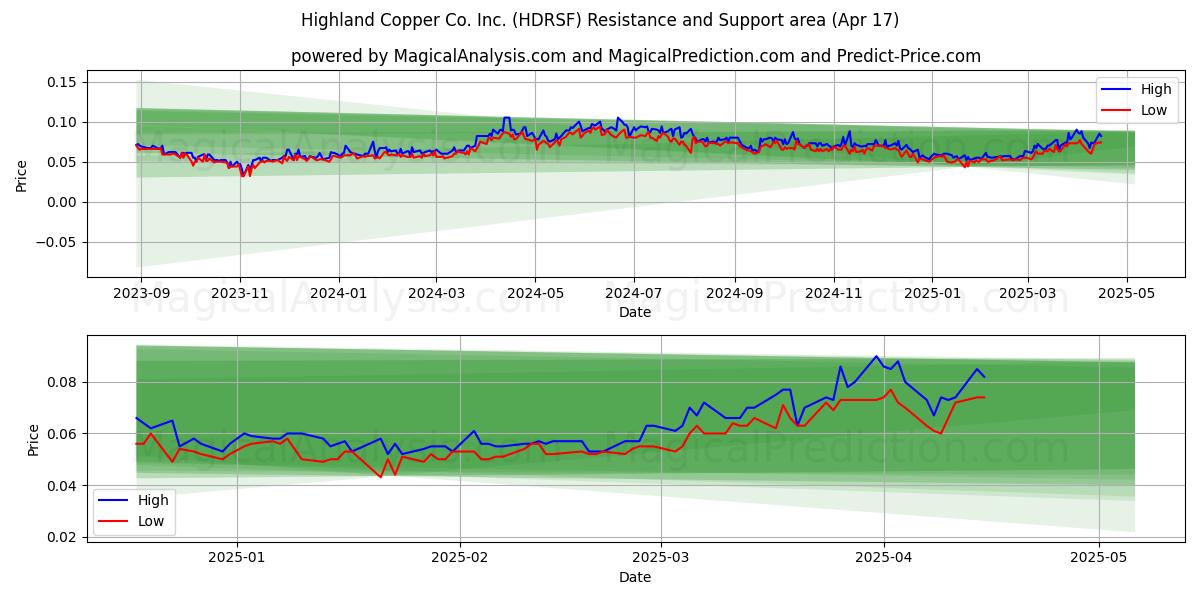The image size is (1200, 600).
Task: Click the 2023-09 tick label
Action: (x=141, y=294)
